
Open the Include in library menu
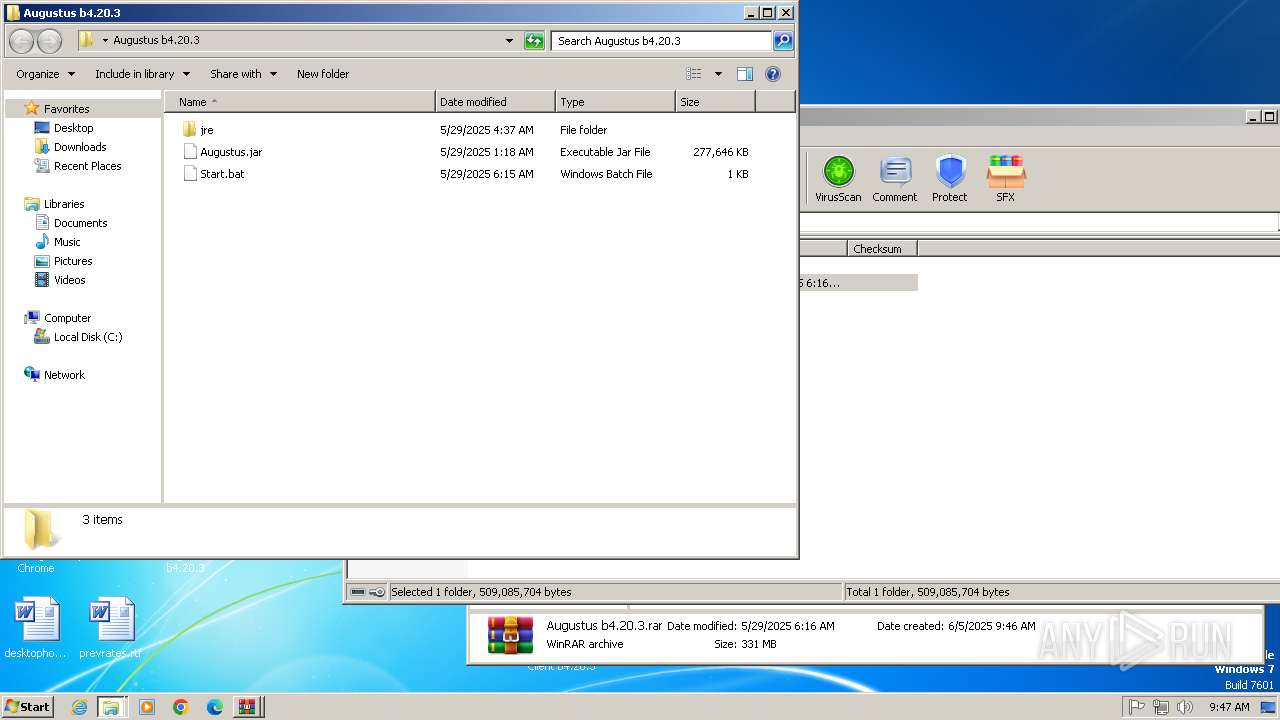142,74
